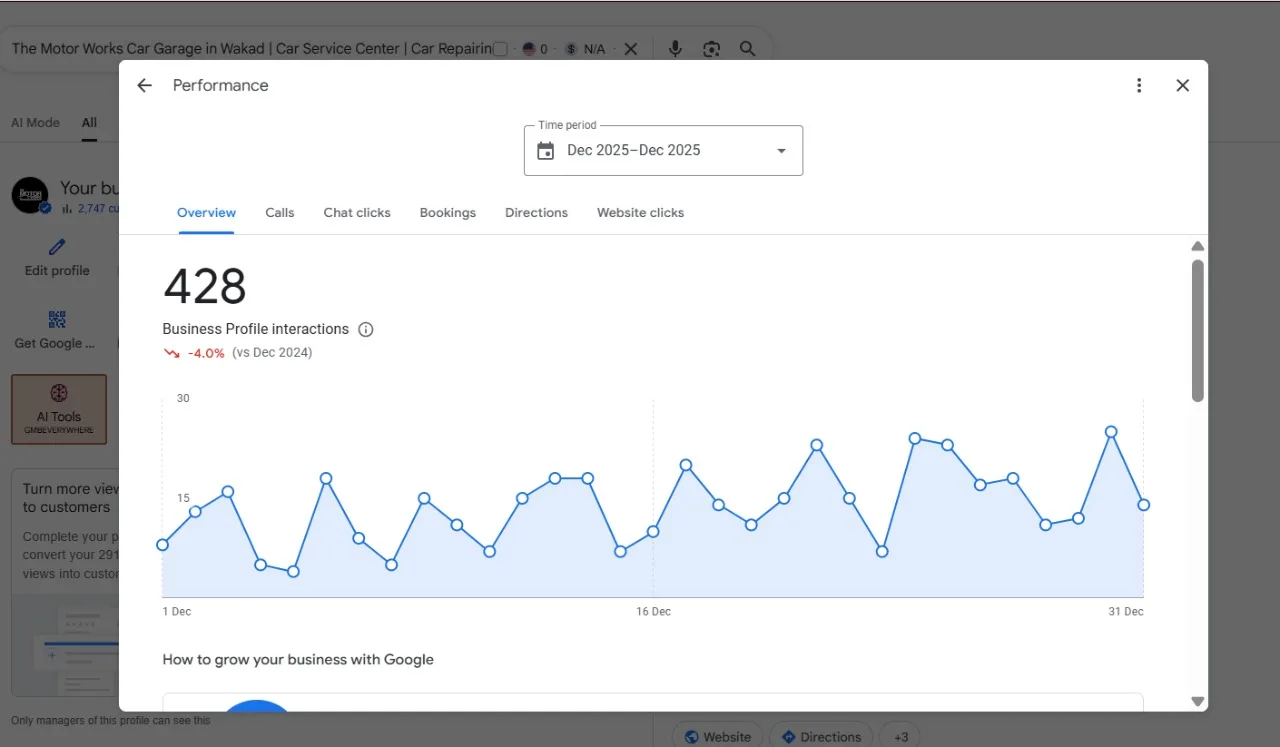The width and height of the screenshot is (1280, 747).
Task: Select the 31 Dec data point on chart
Action: (1143, 505)
